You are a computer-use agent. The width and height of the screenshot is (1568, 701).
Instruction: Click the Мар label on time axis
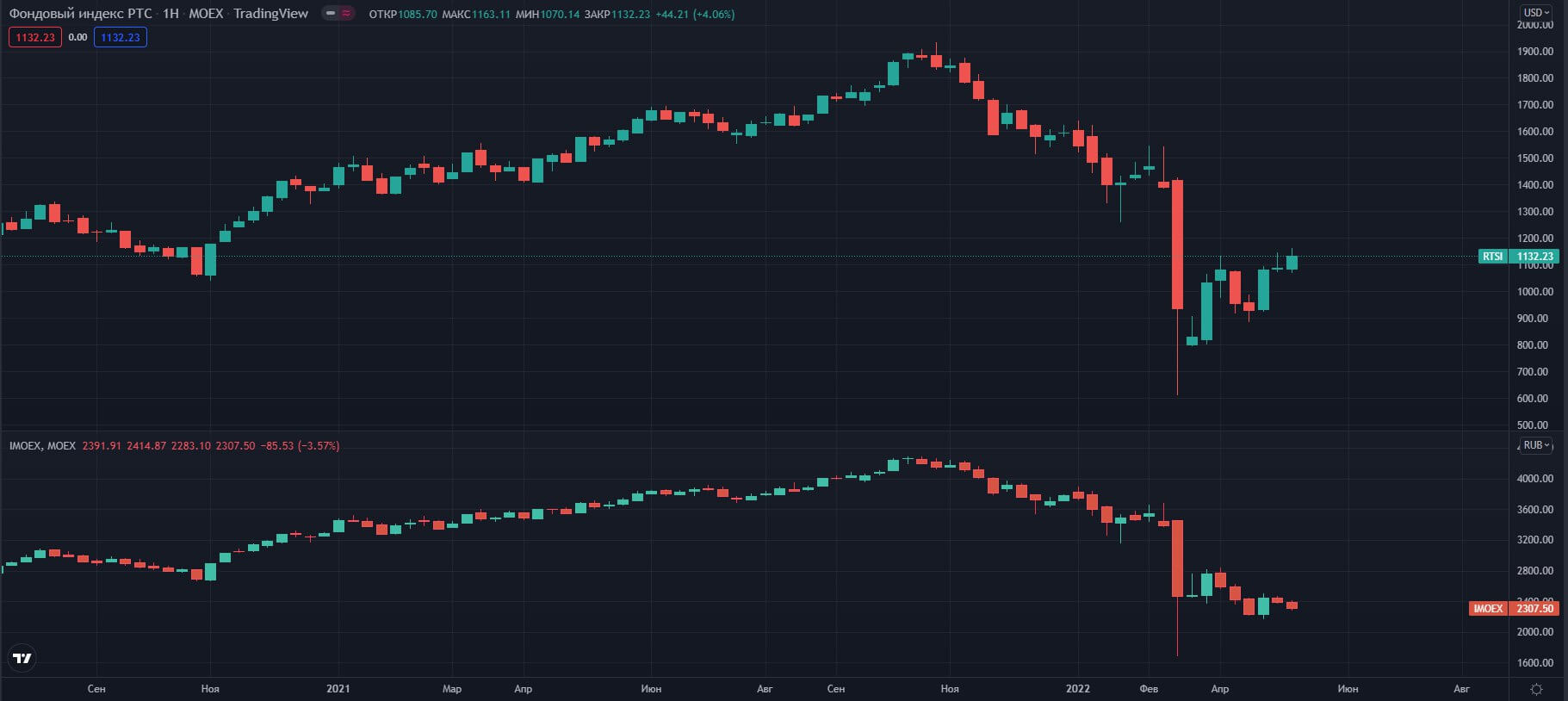click(452, 689)
